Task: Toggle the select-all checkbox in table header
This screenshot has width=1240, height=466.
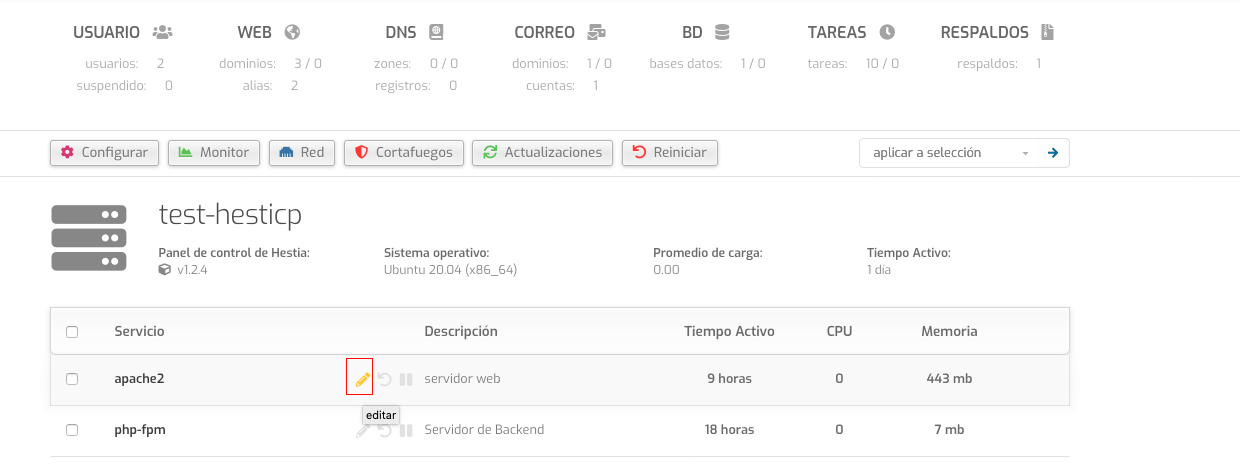Action: pyautogui.click(x=72, y=332)
